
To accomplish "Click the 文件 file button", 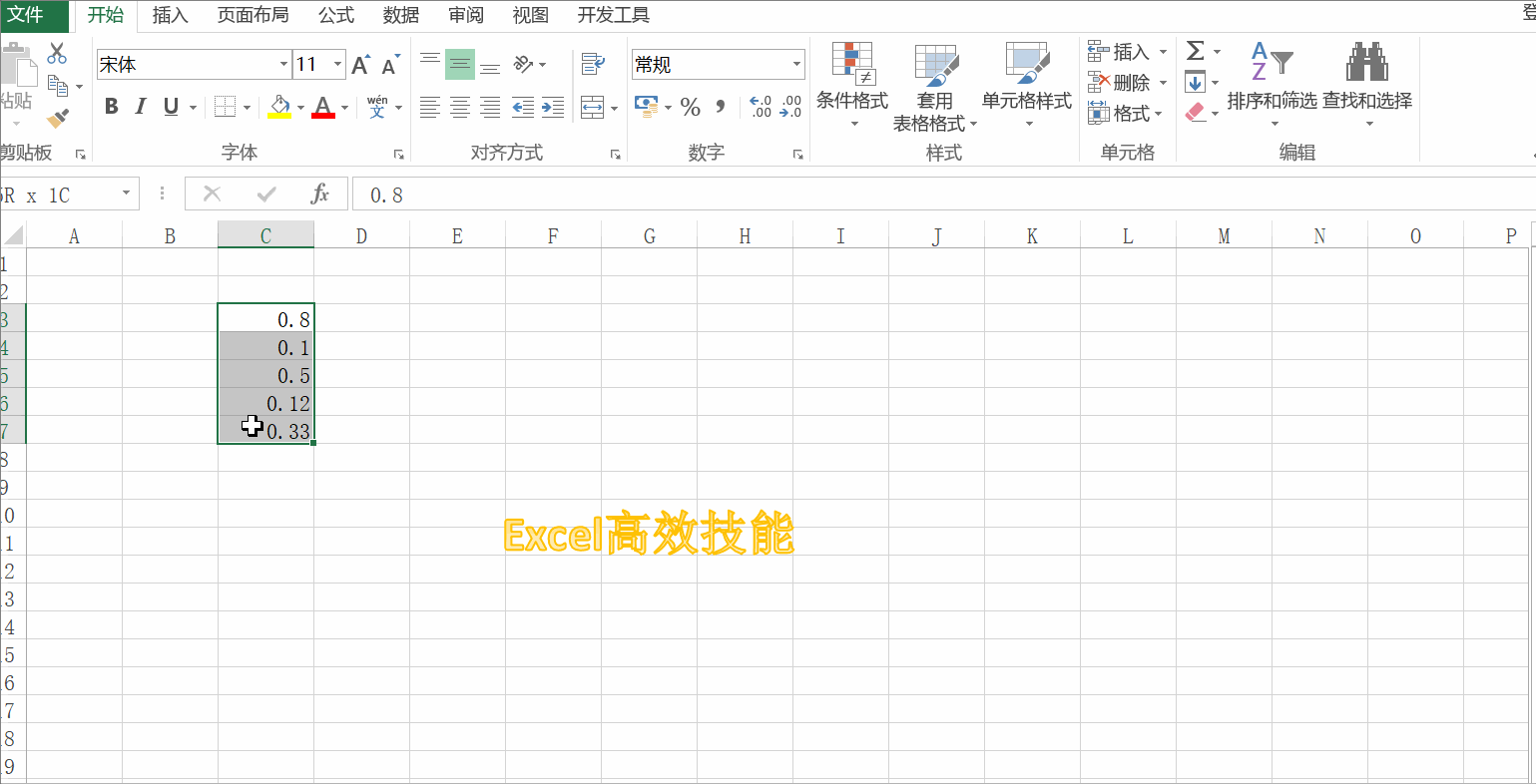I will [x=26, y=15].
